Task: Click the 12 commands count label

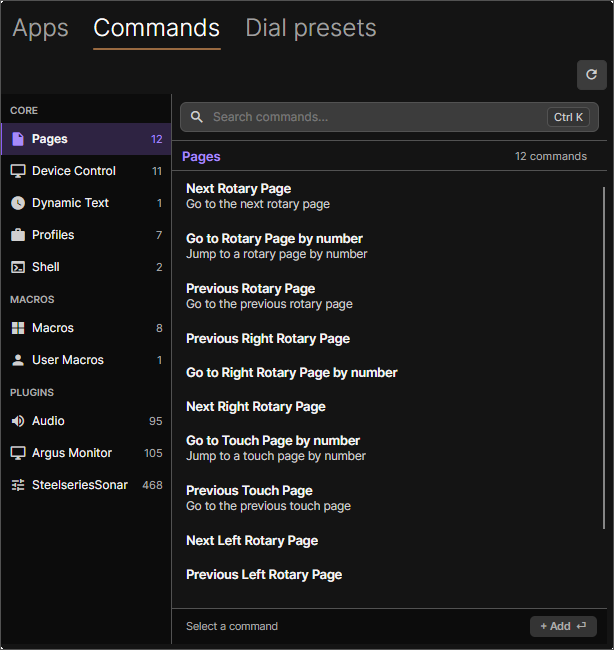Action: click(x=551, y=156)
